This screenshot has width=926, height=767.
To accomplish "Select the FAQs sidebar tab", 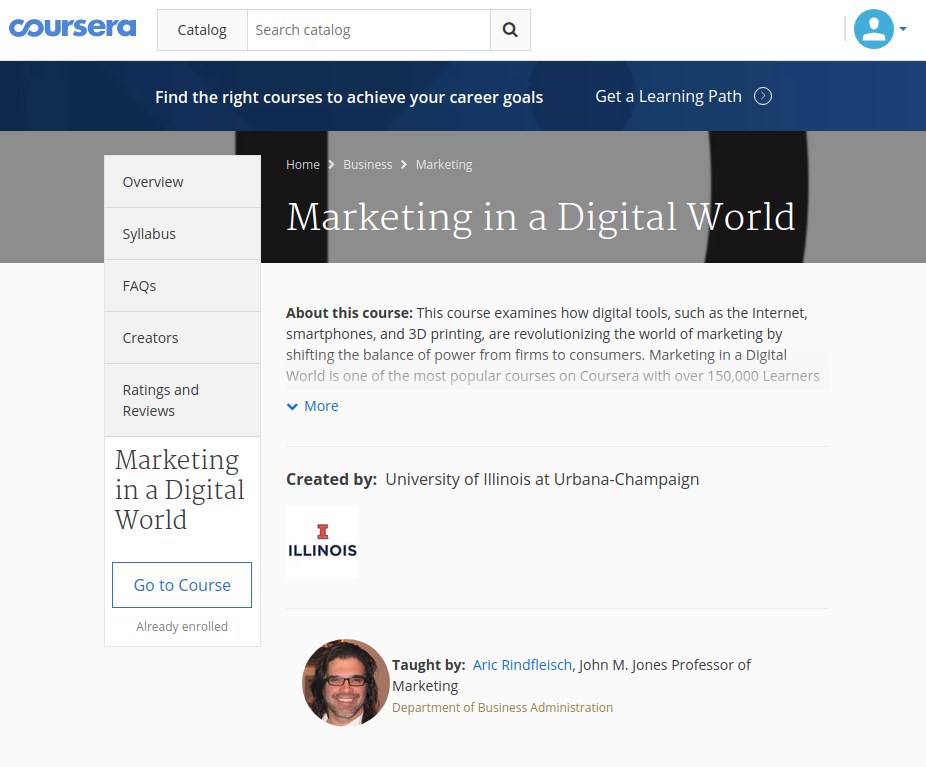I will [x=182, y=286].
